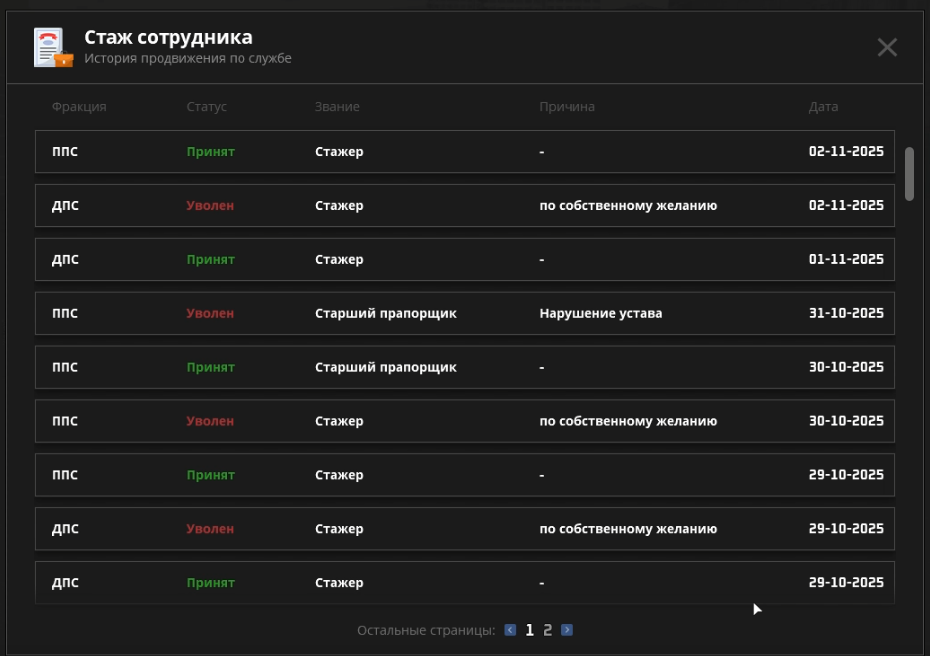Select page 1 in pagination
Screen dimensions: 930x656
point(530,630)
